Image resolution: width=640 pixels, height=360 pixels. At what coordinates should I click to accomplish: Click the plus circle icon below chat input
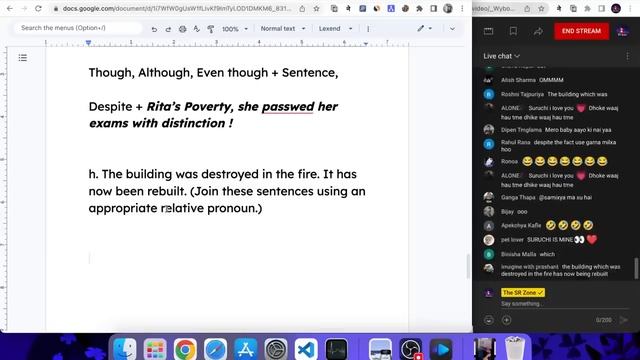coord(507,320)
